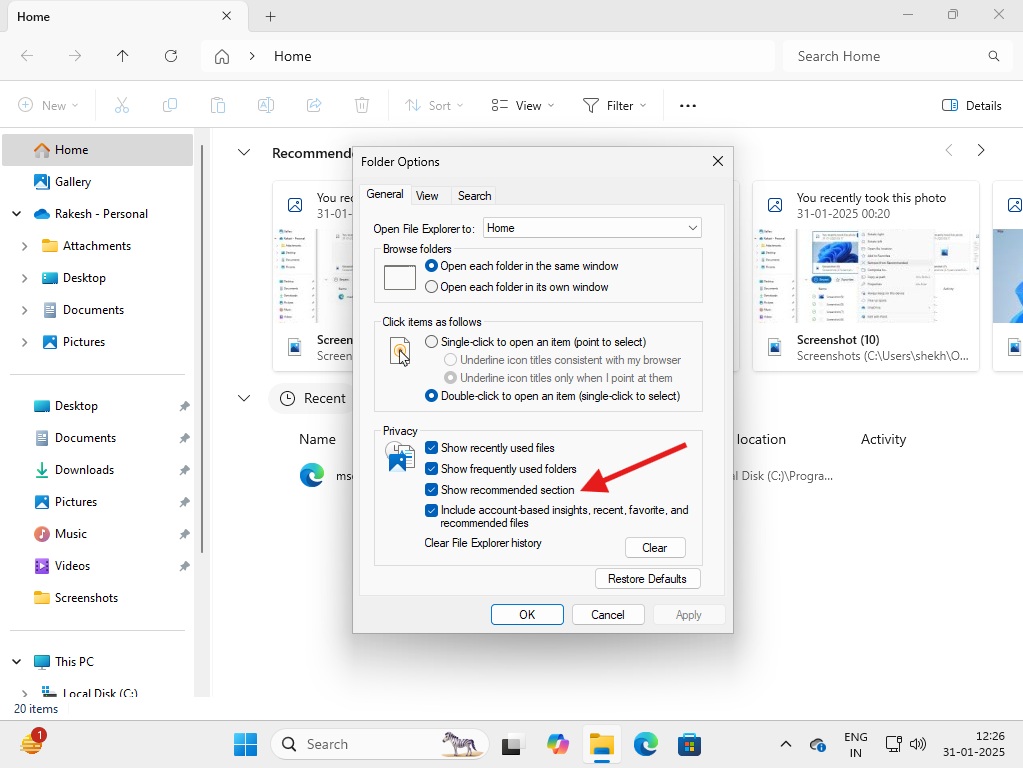
Task: Click the Refresh icon in the navigation bar
Action: pos(170,56)
